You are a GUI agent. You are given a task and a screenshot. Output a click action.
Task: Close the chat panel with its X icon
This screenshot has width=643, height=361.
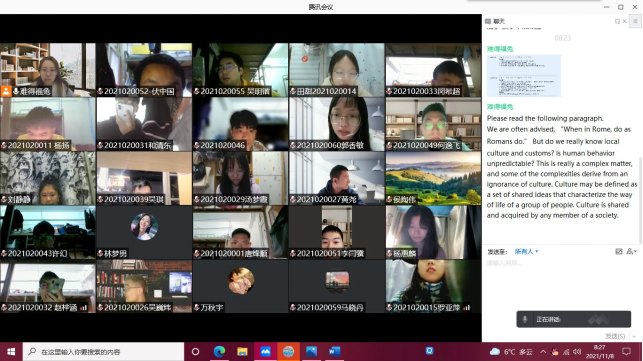pyautogui.click(x=625, y=21)
